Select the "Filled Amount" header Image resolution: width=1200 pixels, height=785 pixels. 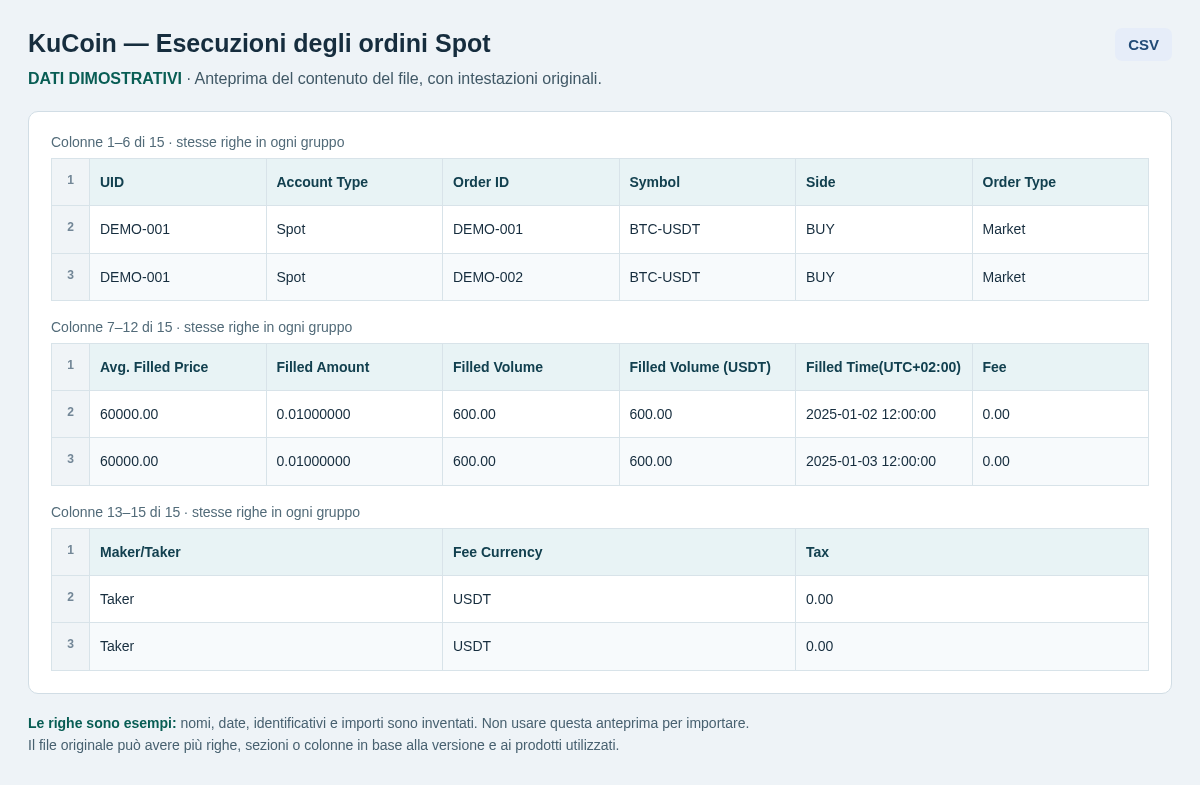[355, 367]
